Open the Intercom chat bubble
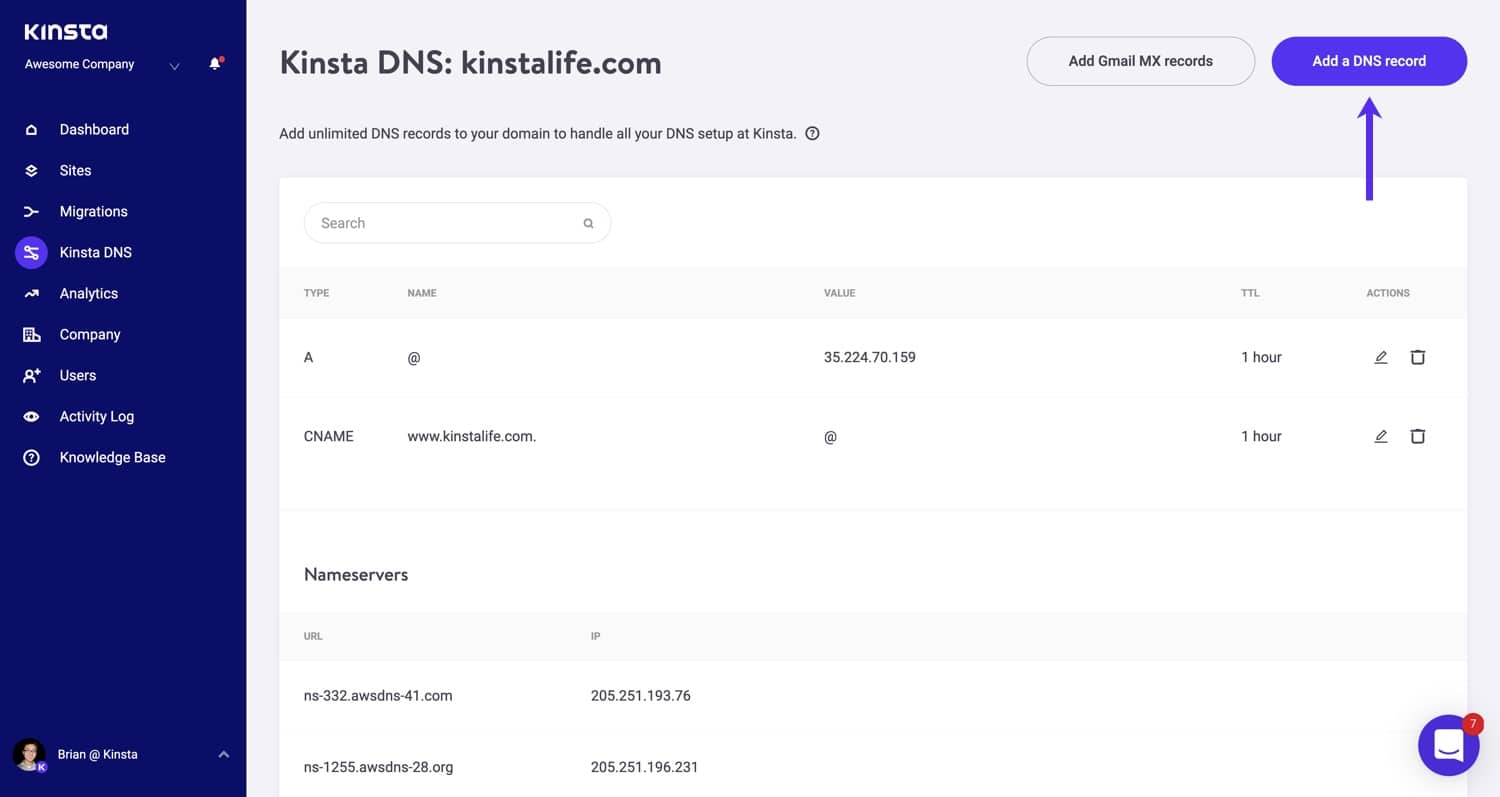Screen dimensions: 1500x797 tap(1448, 745)
